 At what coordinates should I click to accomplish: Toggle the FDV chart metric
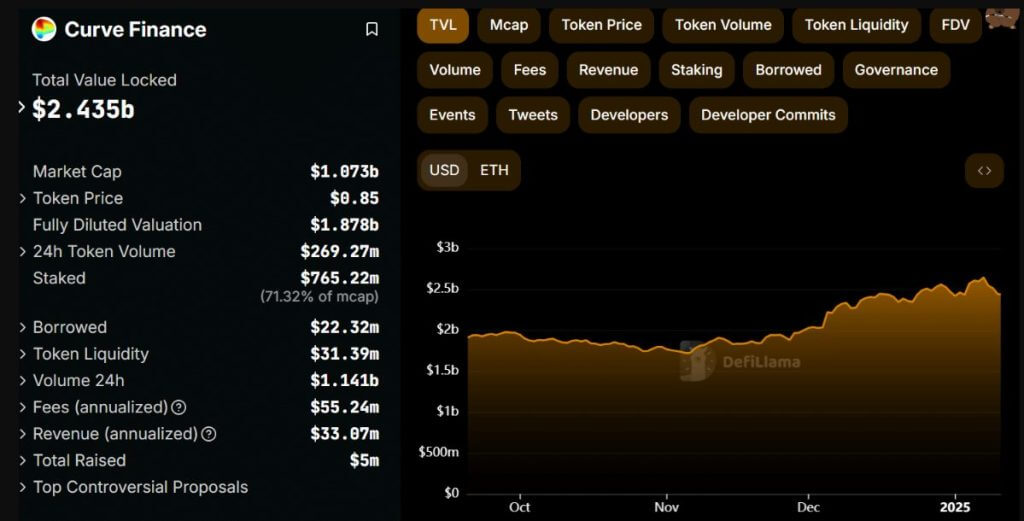coord(955,25)
